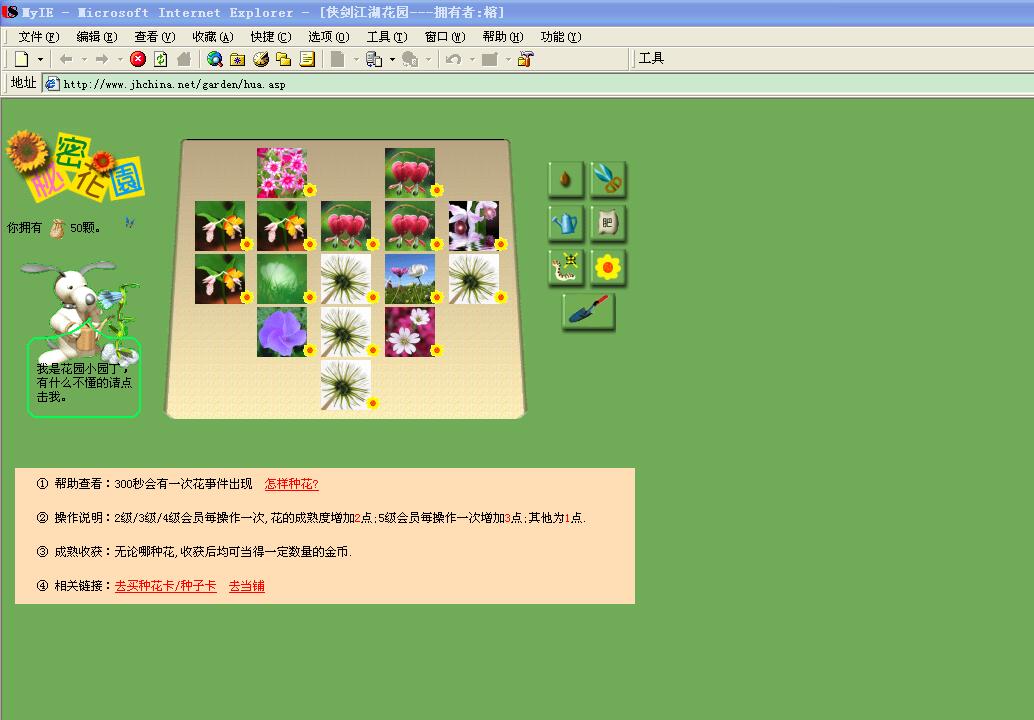Select the fertilizer bag tool
1034x720 pixels.
click(608, 223)
